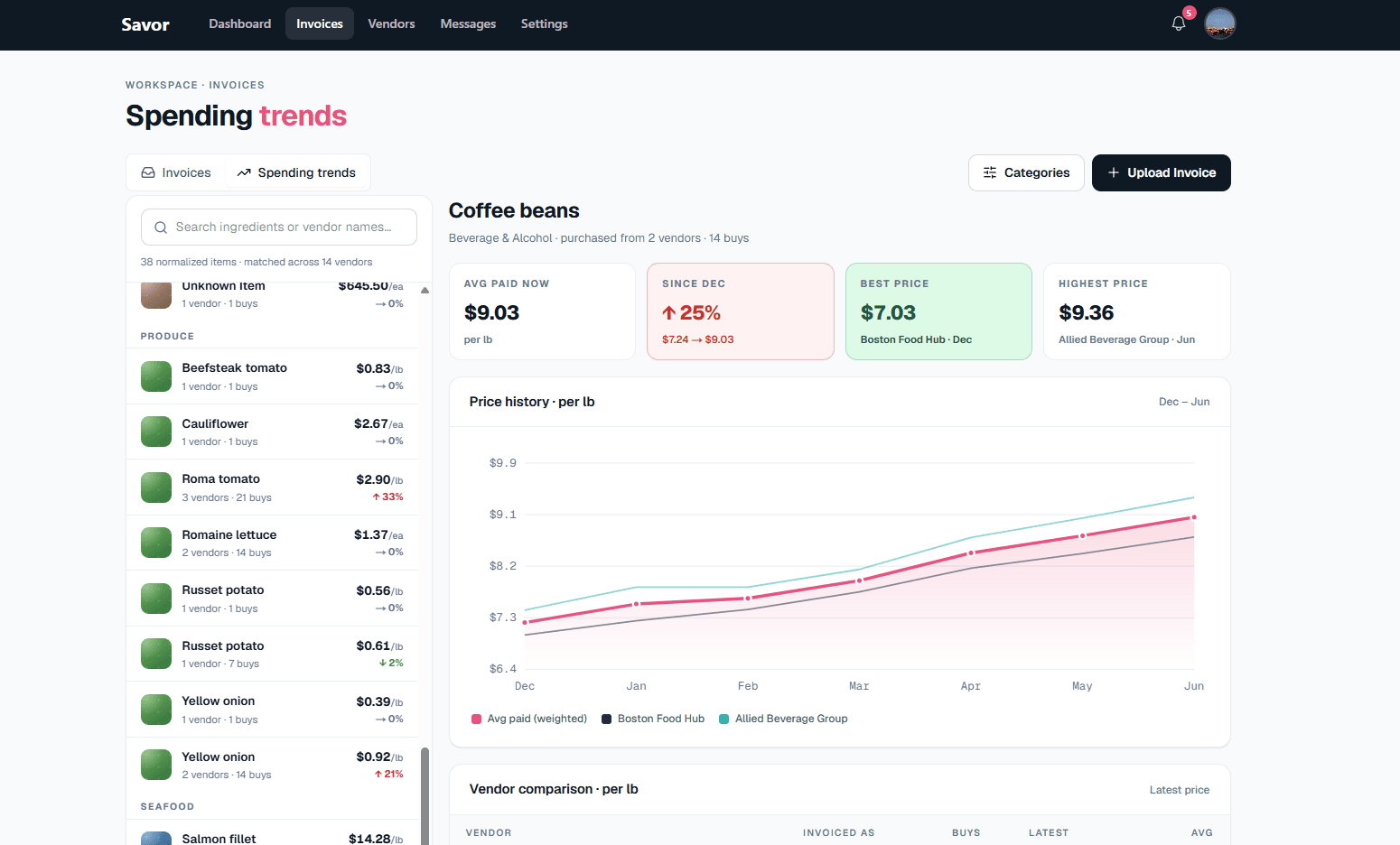This screenshot has height=845, width=1400.
Task: Click item list scrollbar up arrow
Action: [425, 290]
